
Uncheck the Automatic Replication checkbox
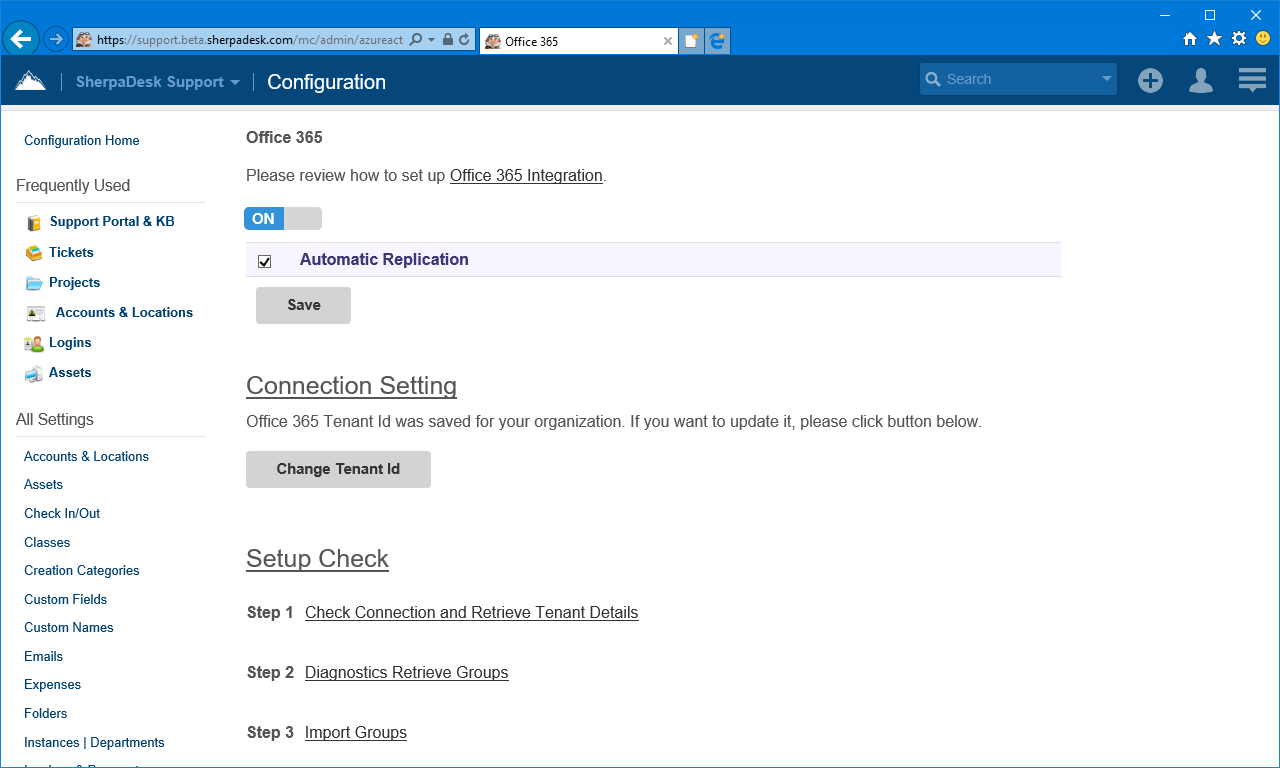pyautogui.click(x=264, y=261)
